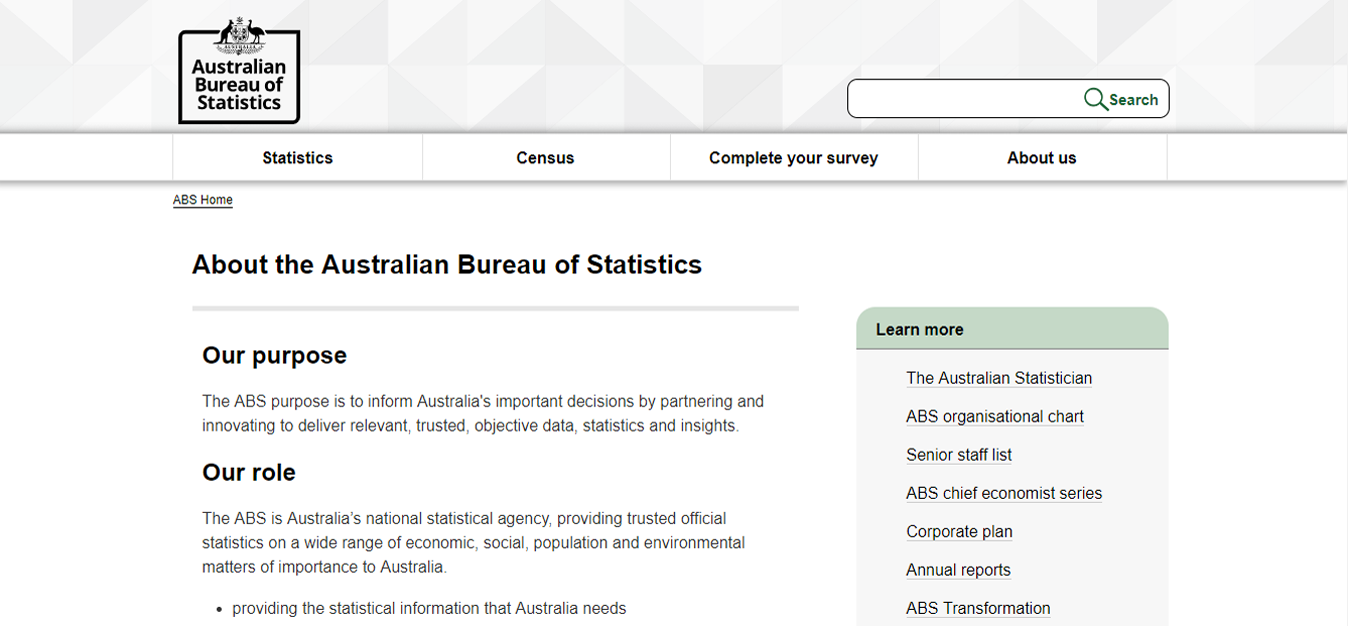The height and width of the screenshot is (626, 1348).
Task: Click the magnifying glass search icon
Action: tap(1096, 99)
